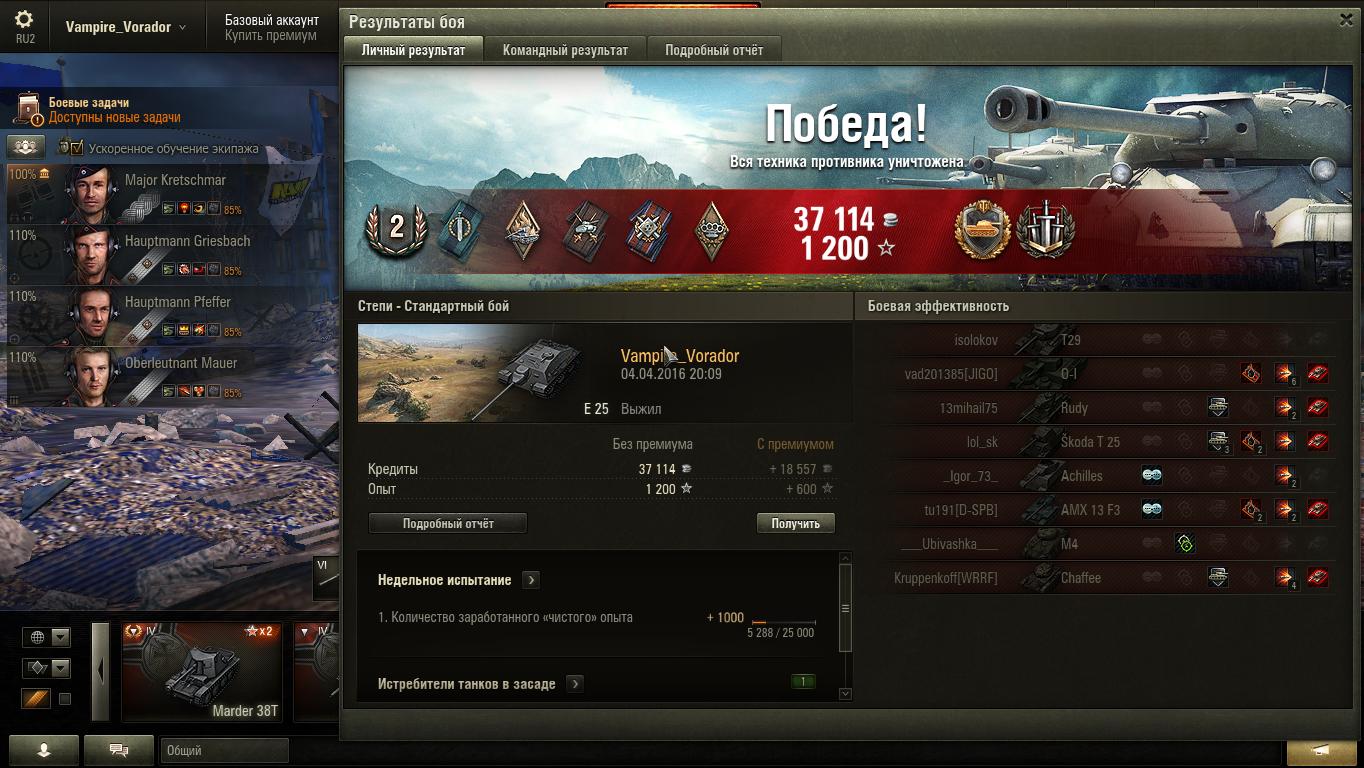Open Vampire_Vorador account dropdown
The image size is (1364, 768).
click(126, 27)
